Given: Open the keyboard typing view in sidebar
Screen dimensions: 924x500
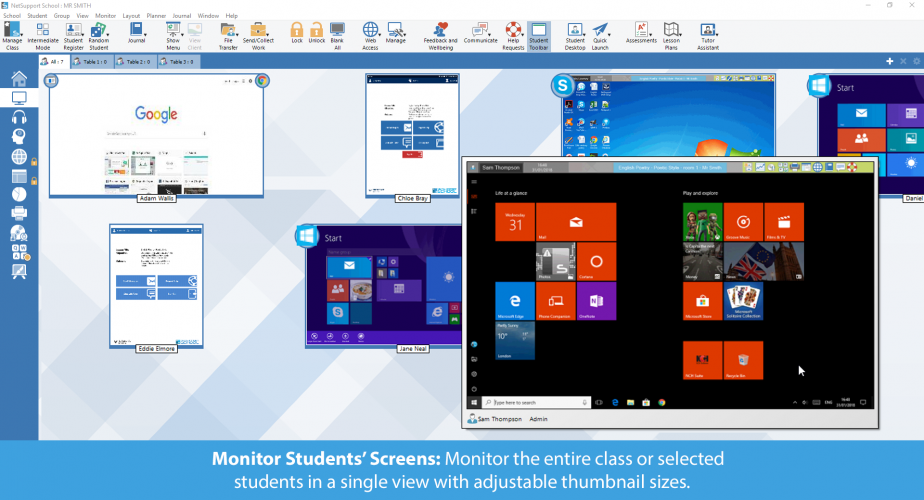Looking at the screenshot, I should tap(20, 252).
